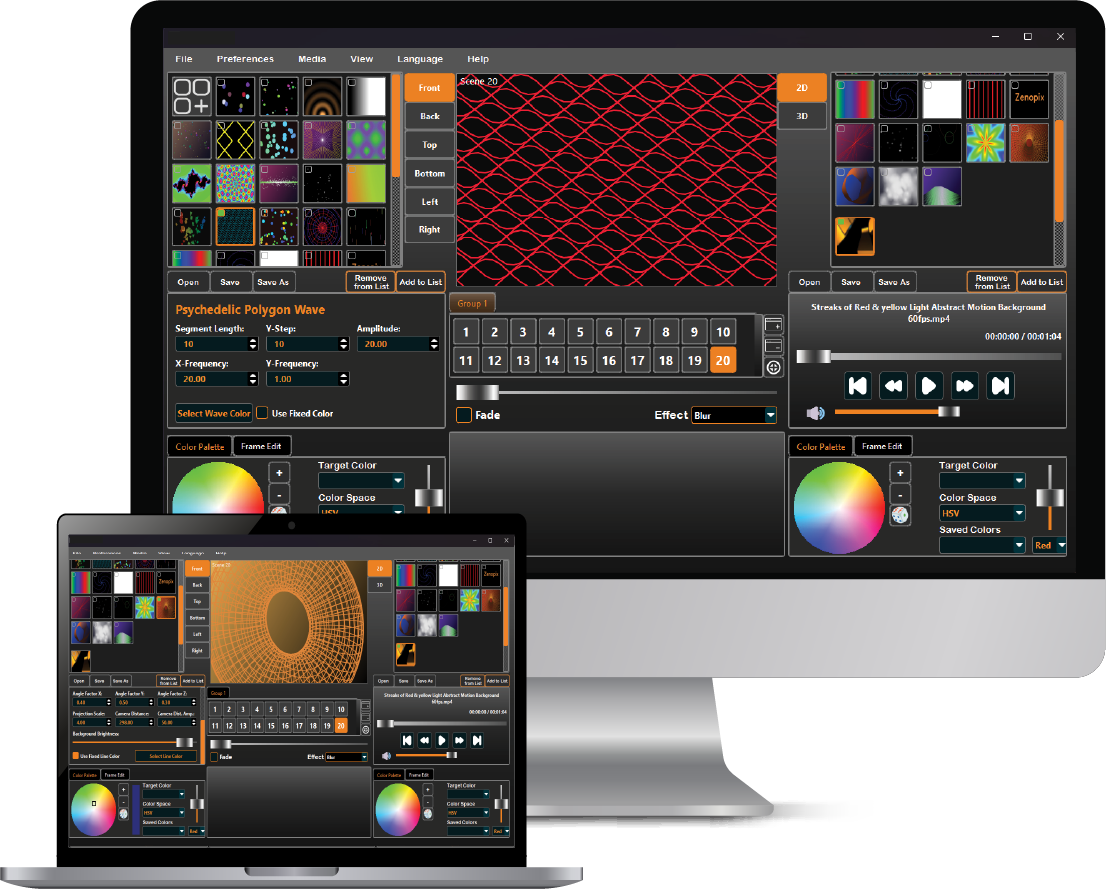The height and width of the screenshot is (889, 1106).
Task: Save the pattern list with Save As
Action: [x=273, y=281]
